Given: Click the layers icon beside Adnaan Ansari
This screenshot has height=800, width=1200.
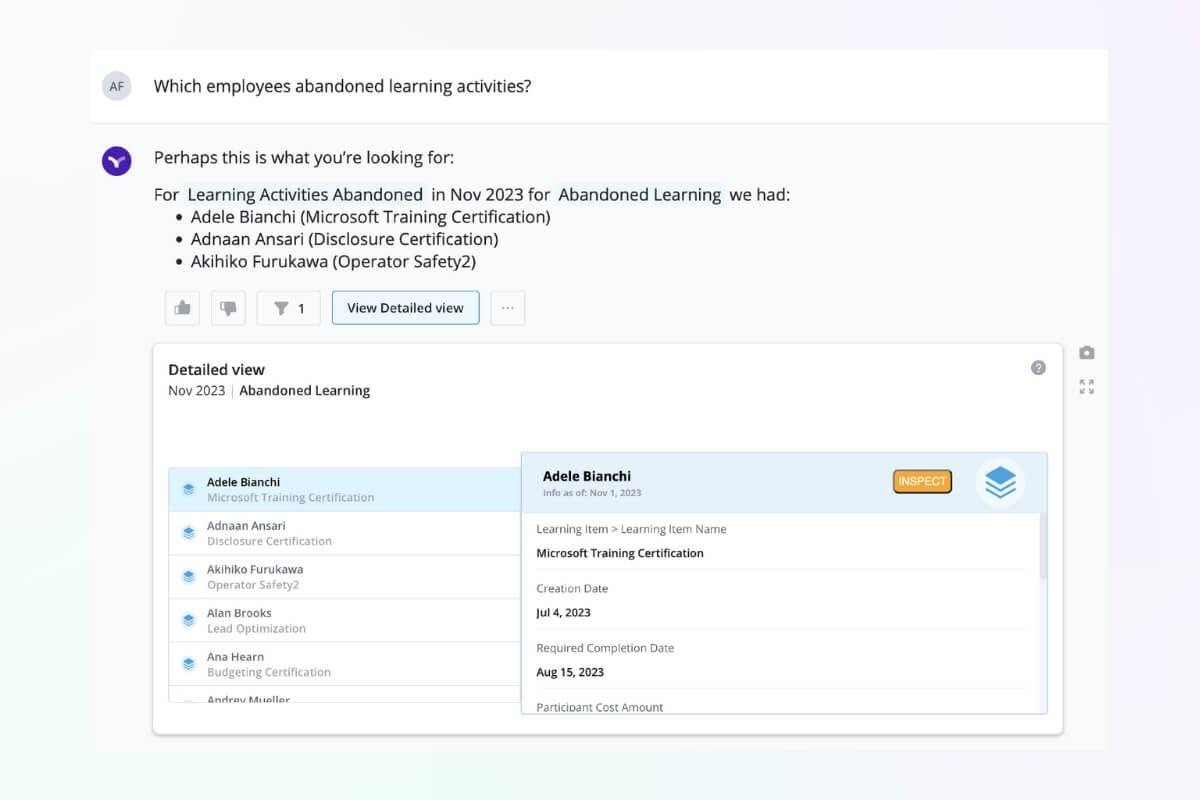Looking at the screenshot, I should pos(188,533).
